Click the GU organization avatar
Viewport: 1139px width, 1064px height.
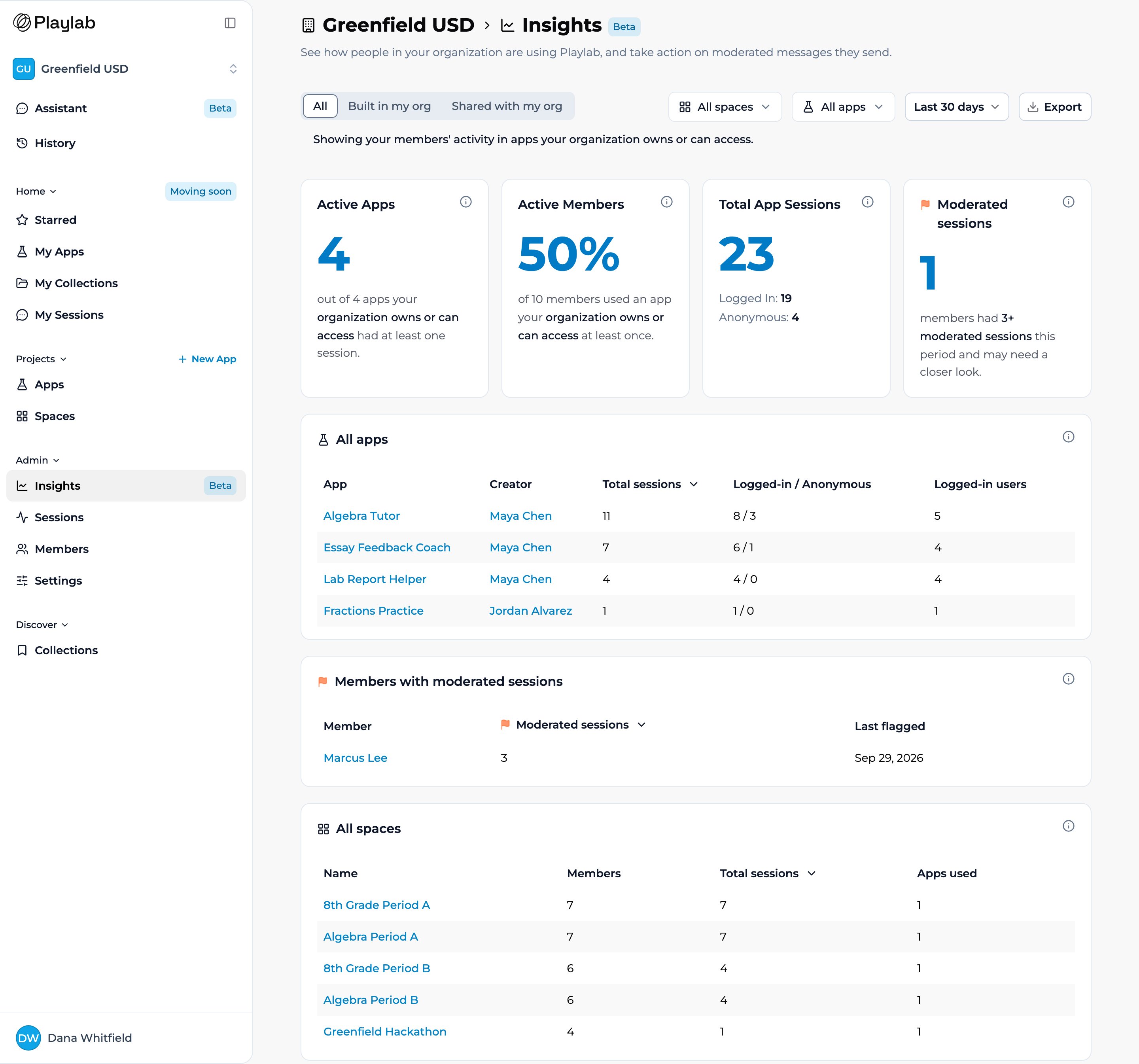click(23, 69)
